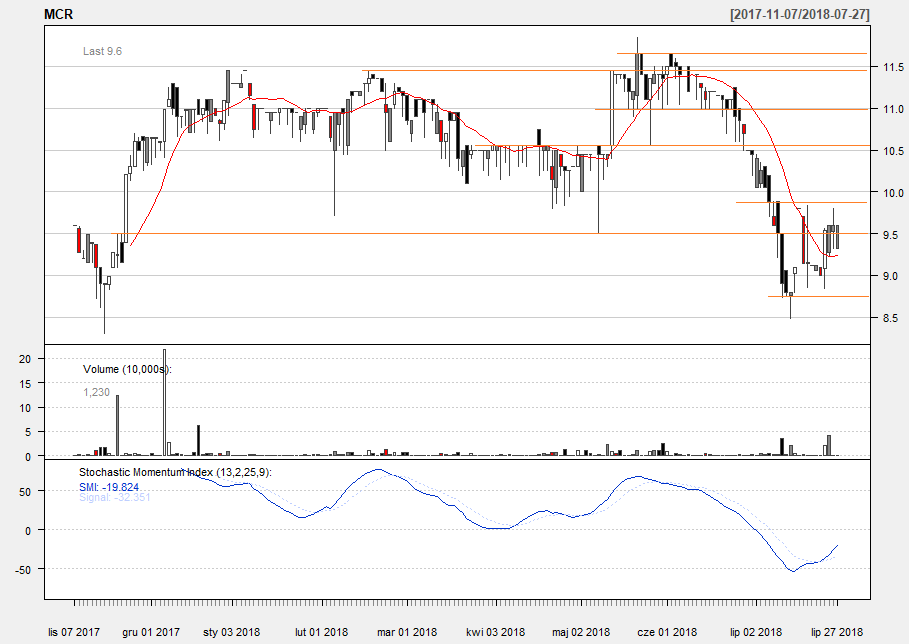Click the 10.0 price axis label
The height and width of the screenshot is (644, 909).
(893, 193)
